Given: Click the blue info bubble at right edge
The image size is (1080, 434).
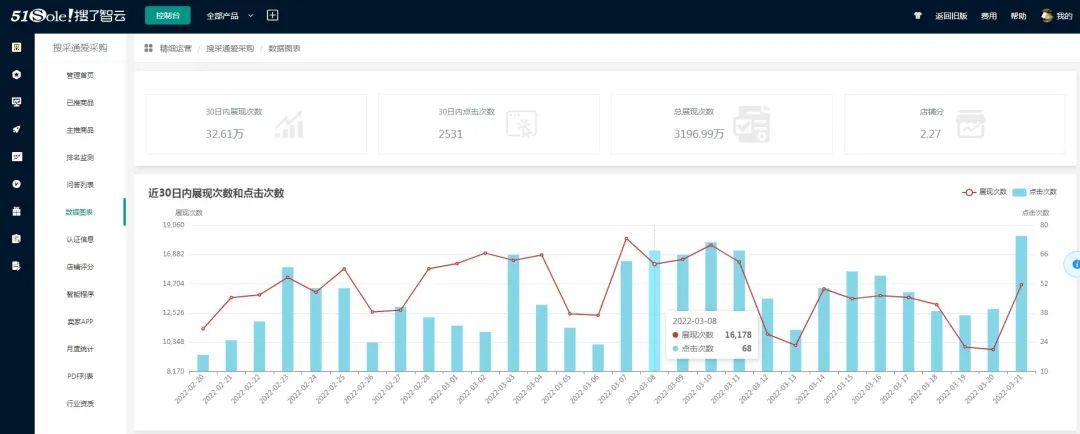Looking at the screenshot, I should [x=1076, y=265].
